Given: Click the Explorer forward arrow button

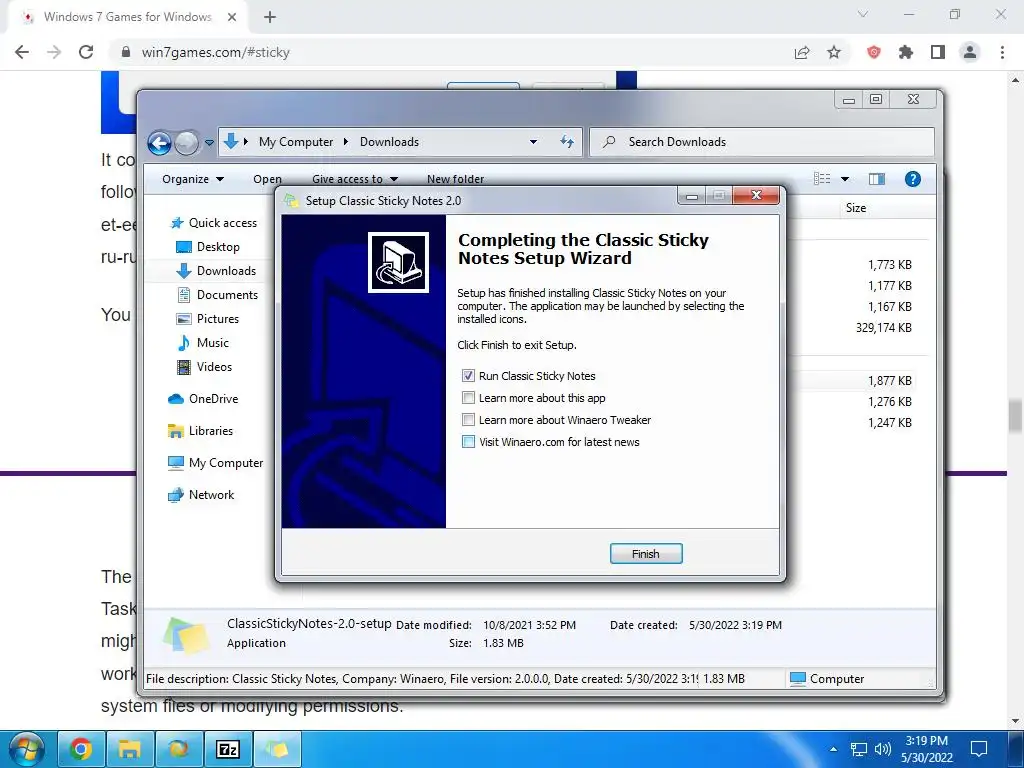Looking at the screenshot, I should tap(187, 142).
